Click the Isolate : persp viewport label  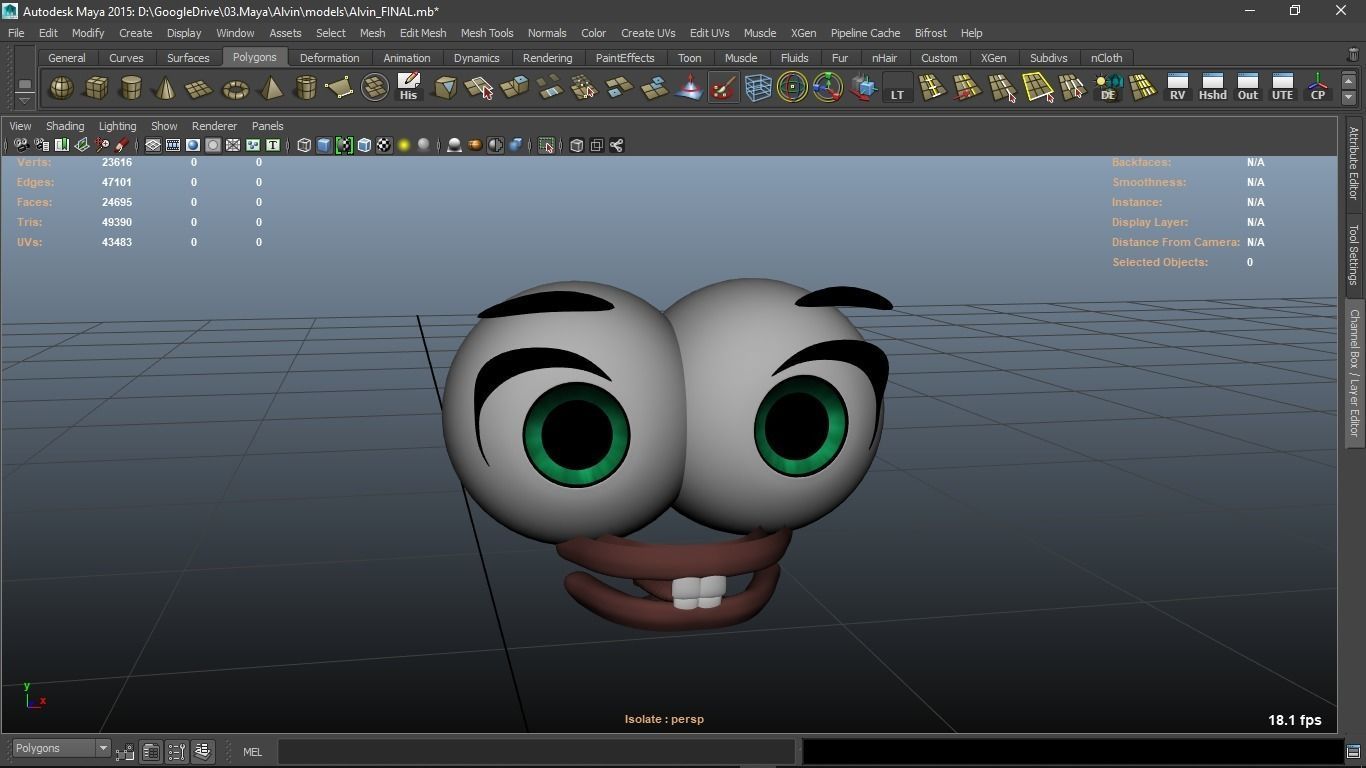point(664,719)
